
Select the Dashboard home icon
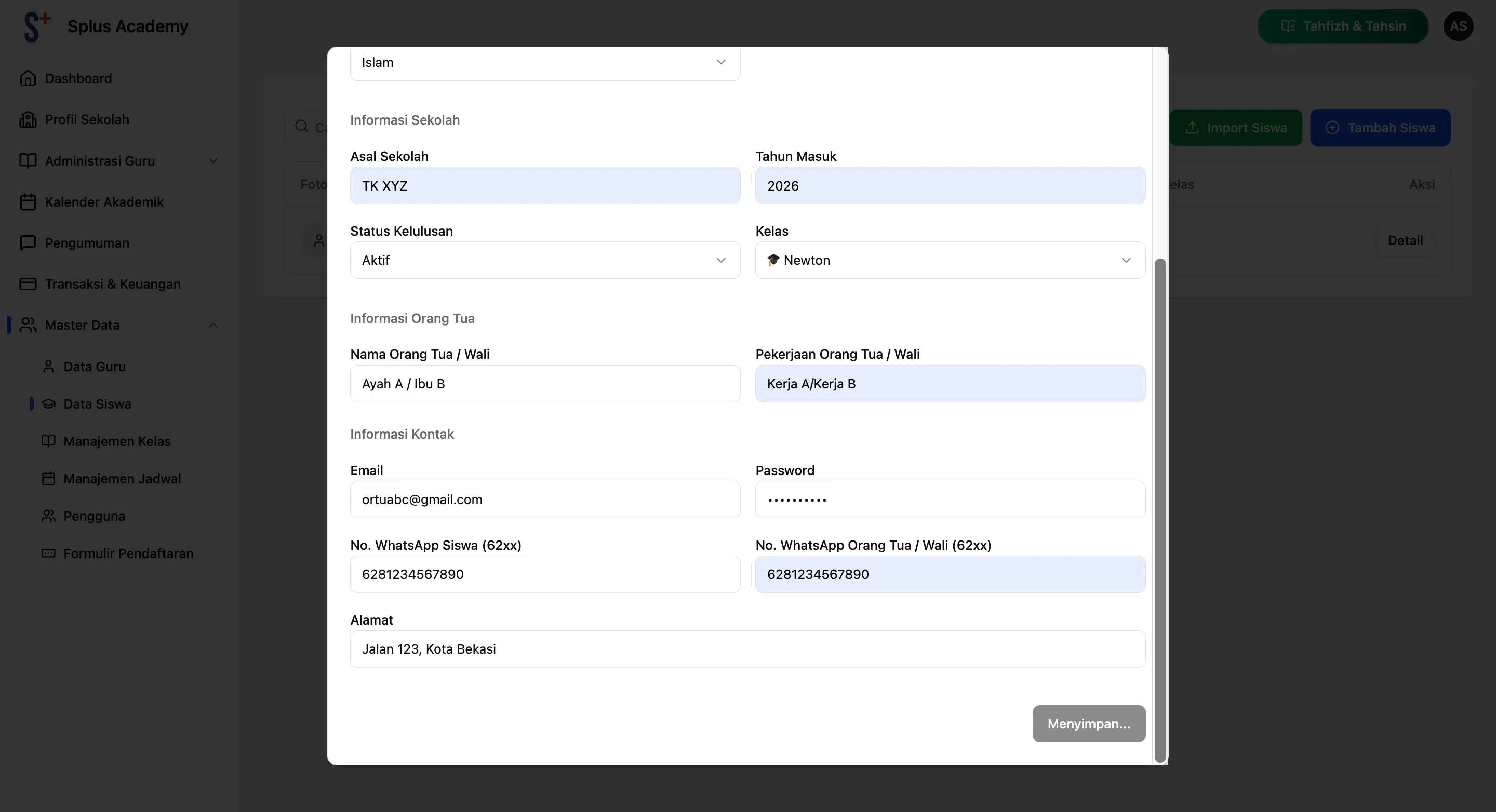(x=29, y=78)
